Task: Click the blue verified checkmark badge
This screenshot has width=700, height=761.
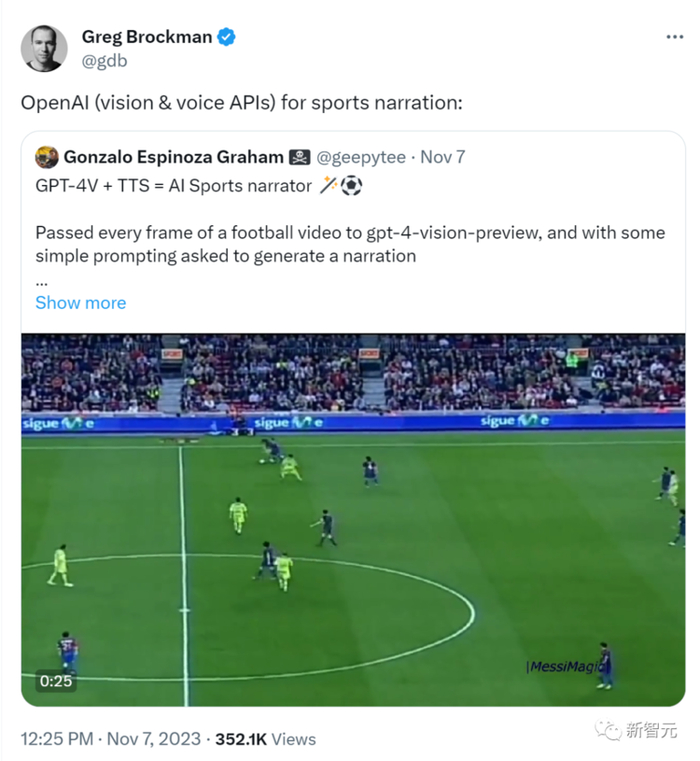Action: pos(228,37)
